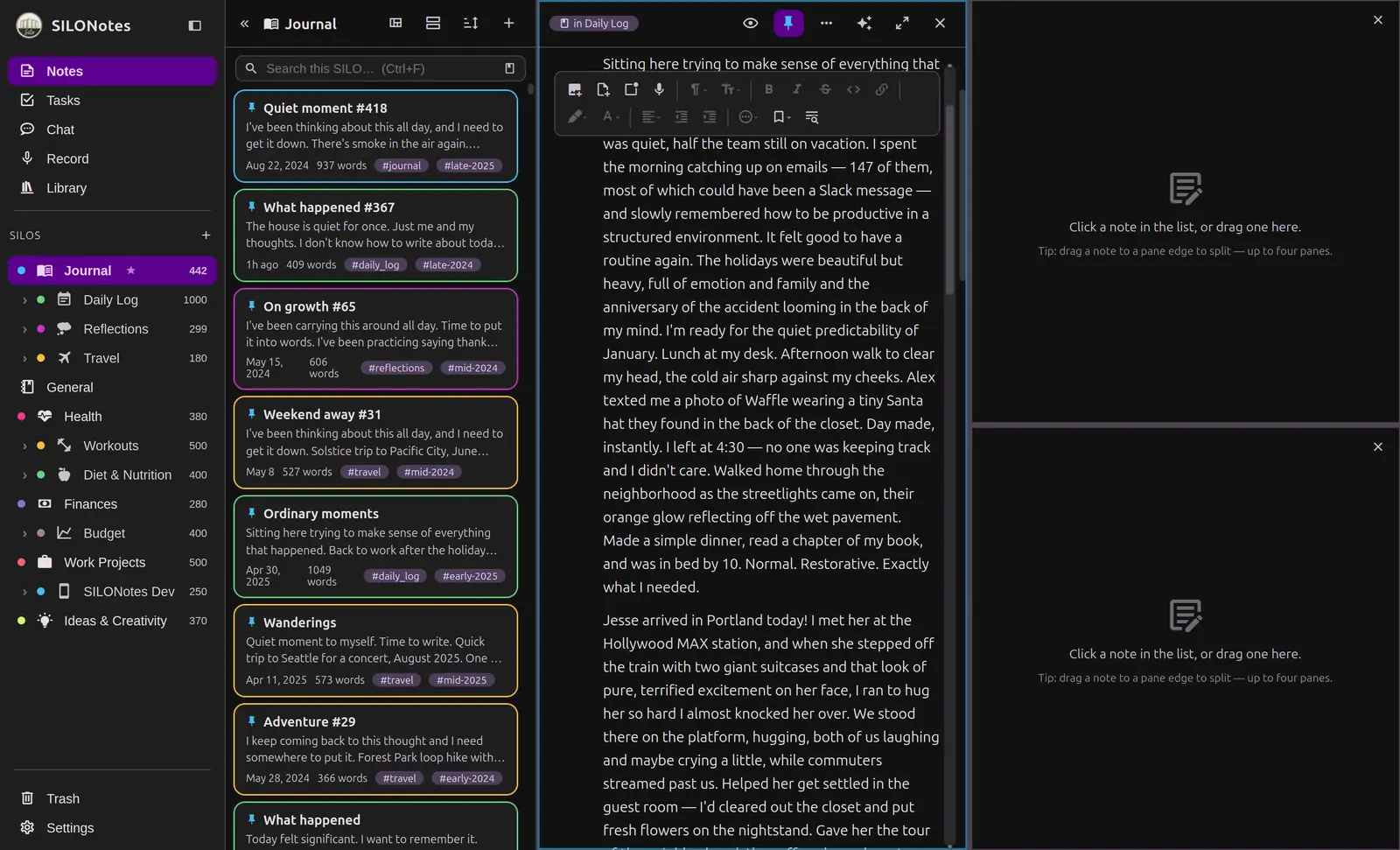The height and width of the screenshot is (850, 1400).
Task: Click the AI sparkle icon in note header
Action: (864, 24)
